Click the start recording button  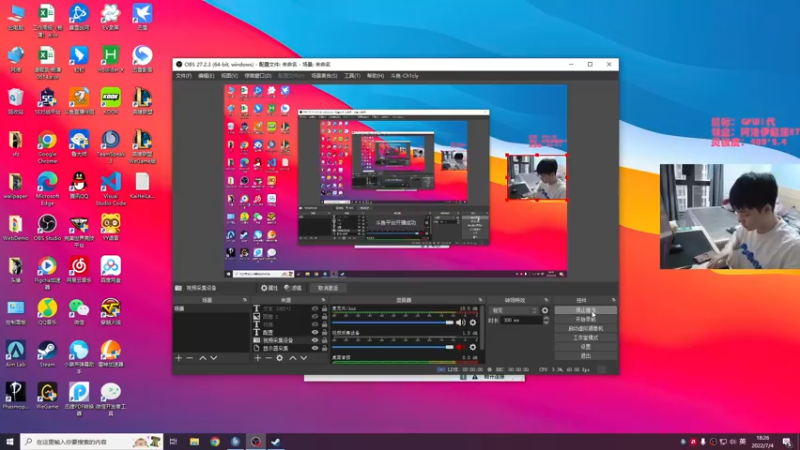click(585, 319)
